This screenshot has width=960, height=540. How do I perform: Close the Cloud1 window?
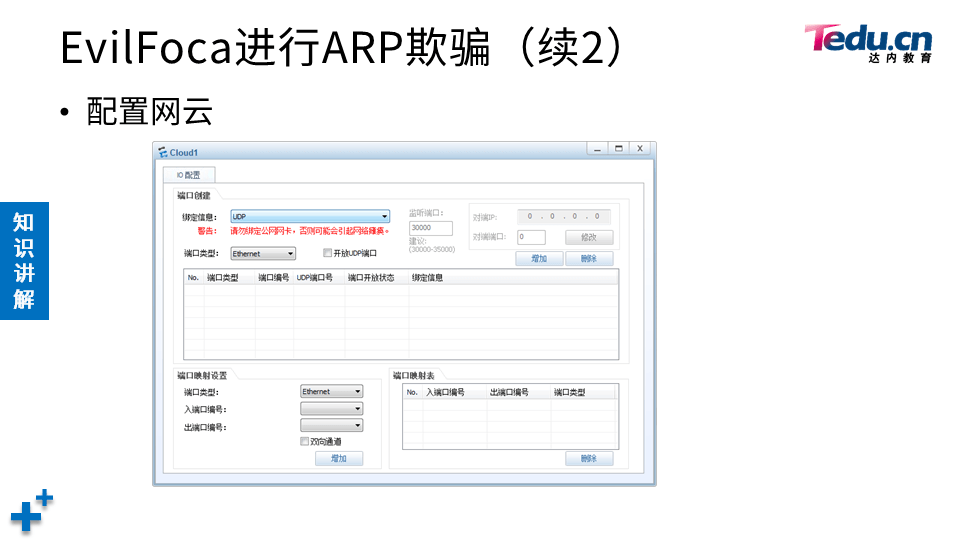[x=640, y=149]
